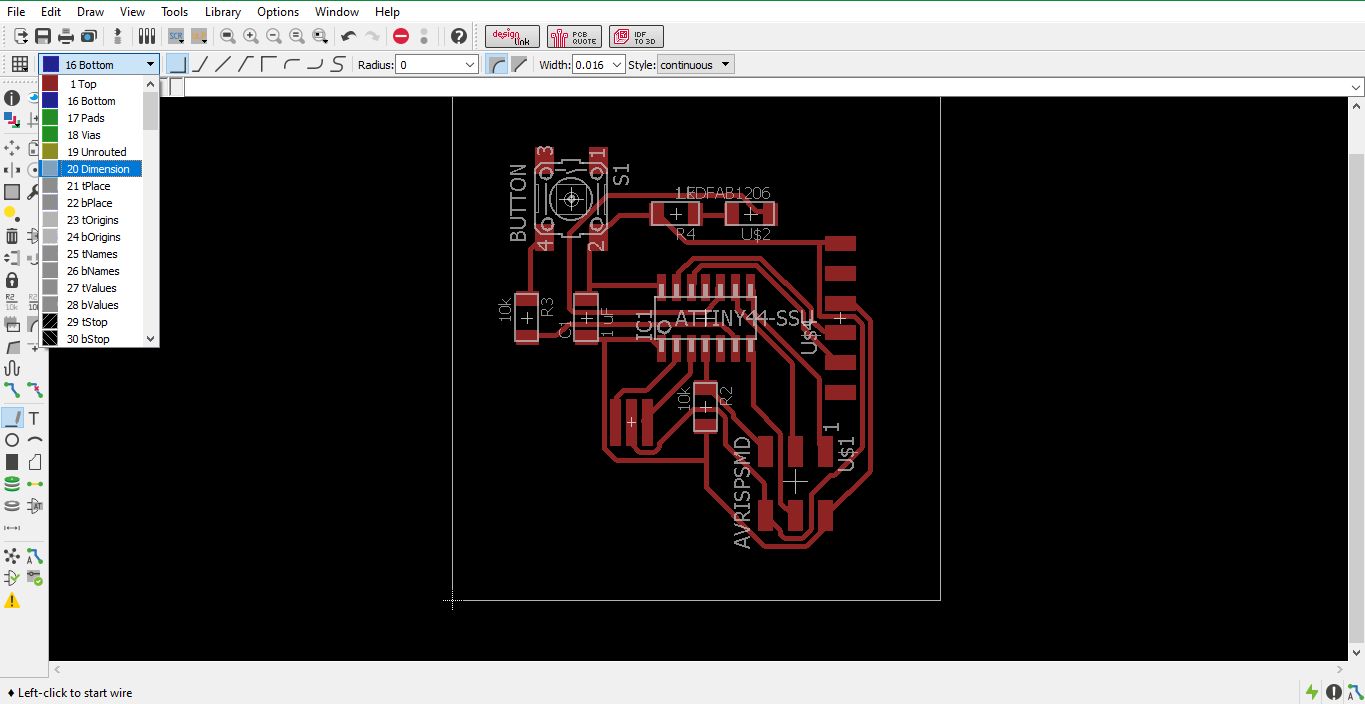Choose layer 20 Dimension in list

click(x=91, y=169)
